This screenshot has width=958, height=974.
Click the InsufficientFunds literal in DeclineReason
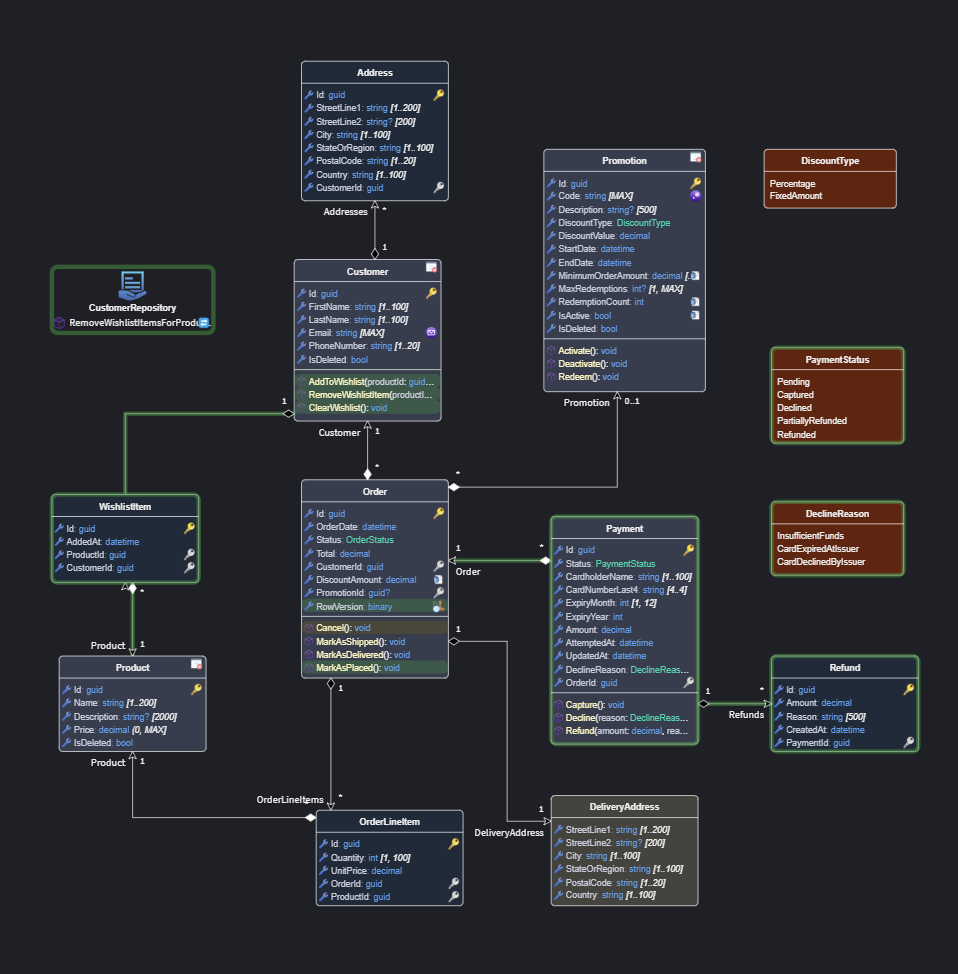tap(810, 535)
